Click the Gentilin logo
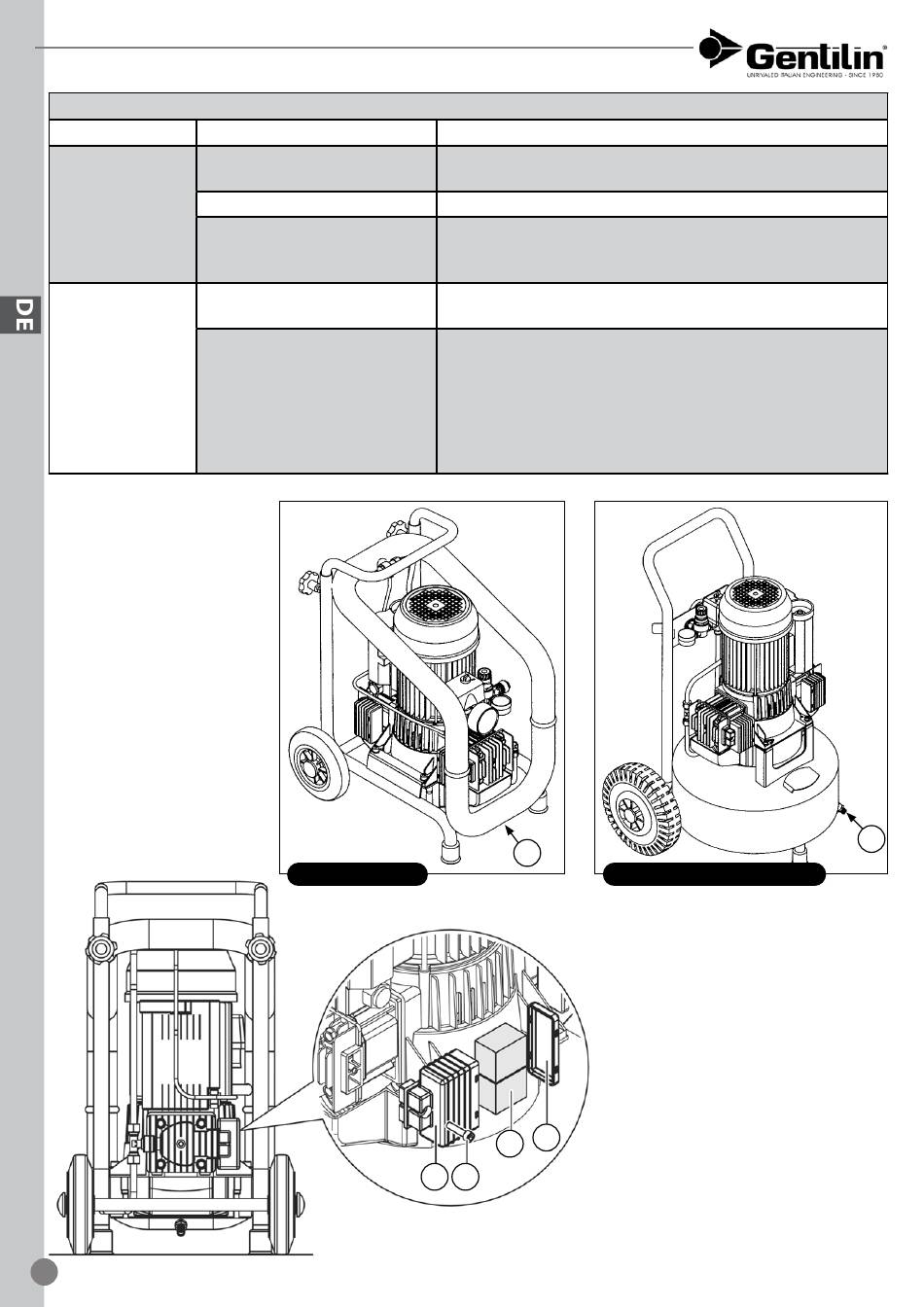 792,54
